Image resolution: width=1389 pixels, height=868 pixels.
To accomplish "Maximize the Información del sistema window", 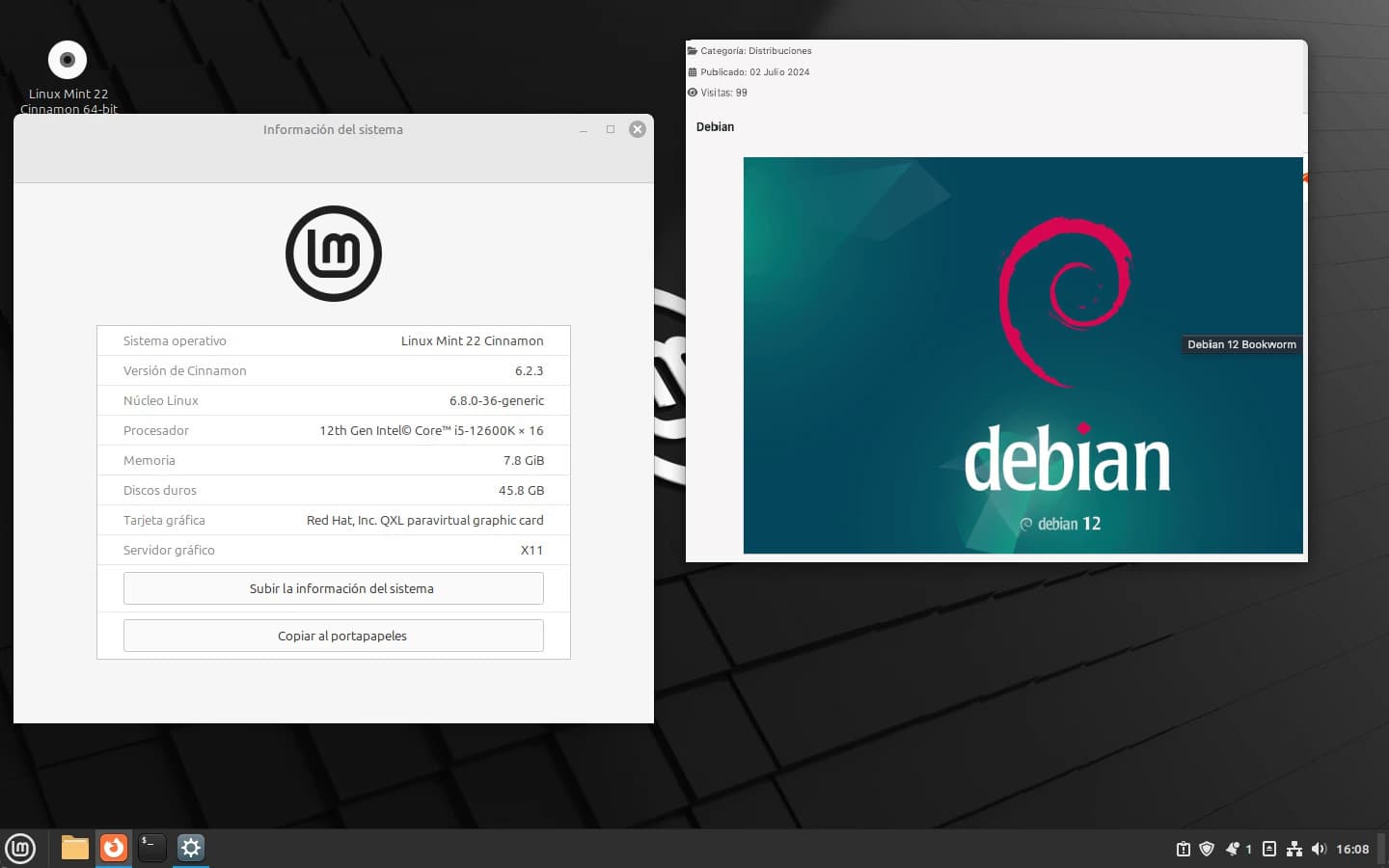I will pyautogui.click(x=611, y=129).
